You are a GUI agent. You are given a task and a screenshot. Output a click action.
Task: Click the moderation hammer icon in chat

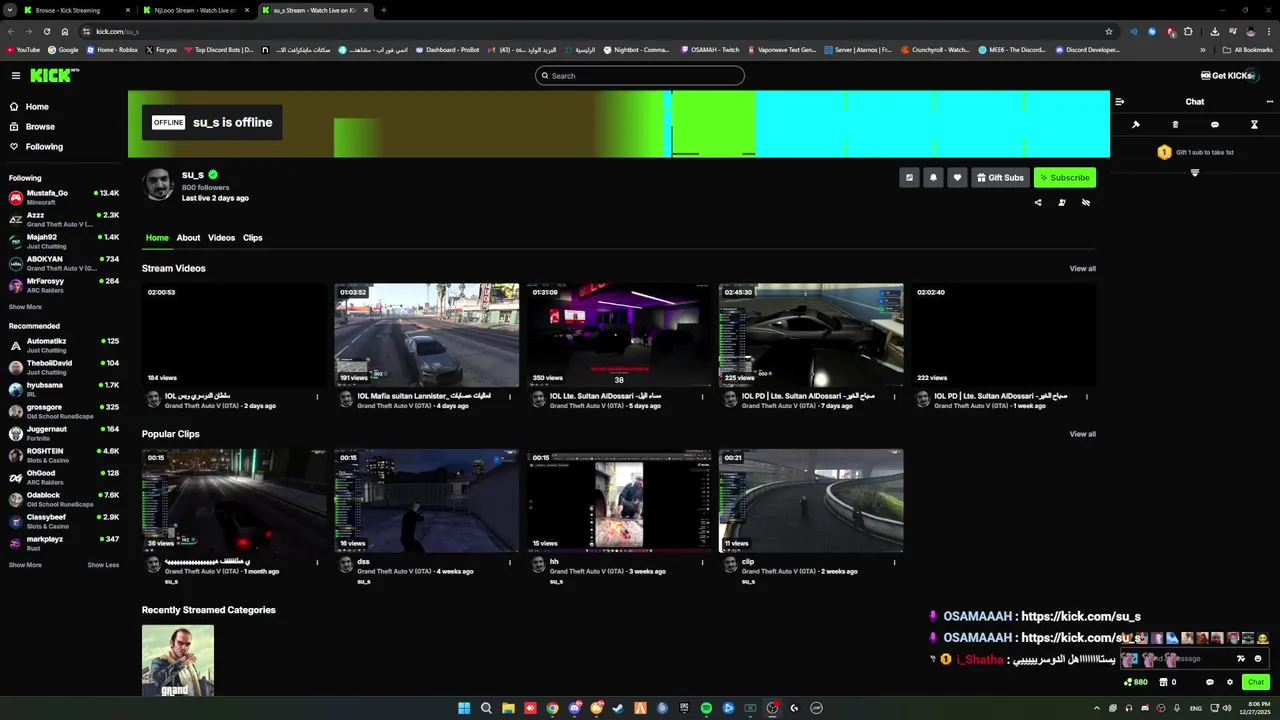[1136, 125]
